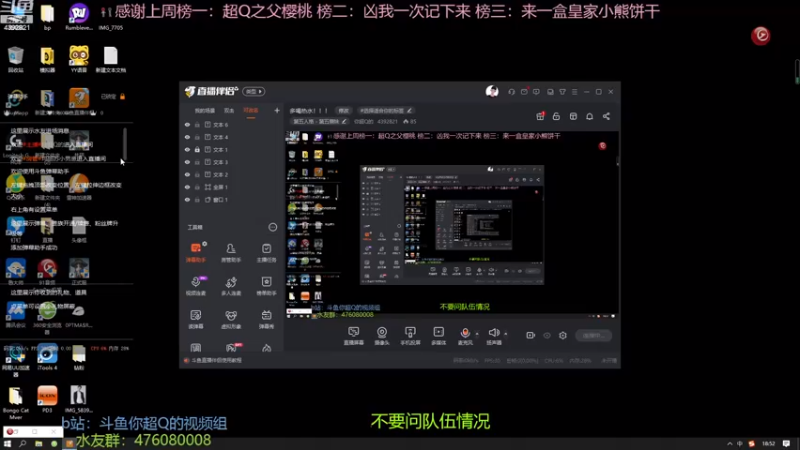Open settings gear beside the start button
Image resolution: width=800 pixels, height=450 pixels.
(563, 335)
